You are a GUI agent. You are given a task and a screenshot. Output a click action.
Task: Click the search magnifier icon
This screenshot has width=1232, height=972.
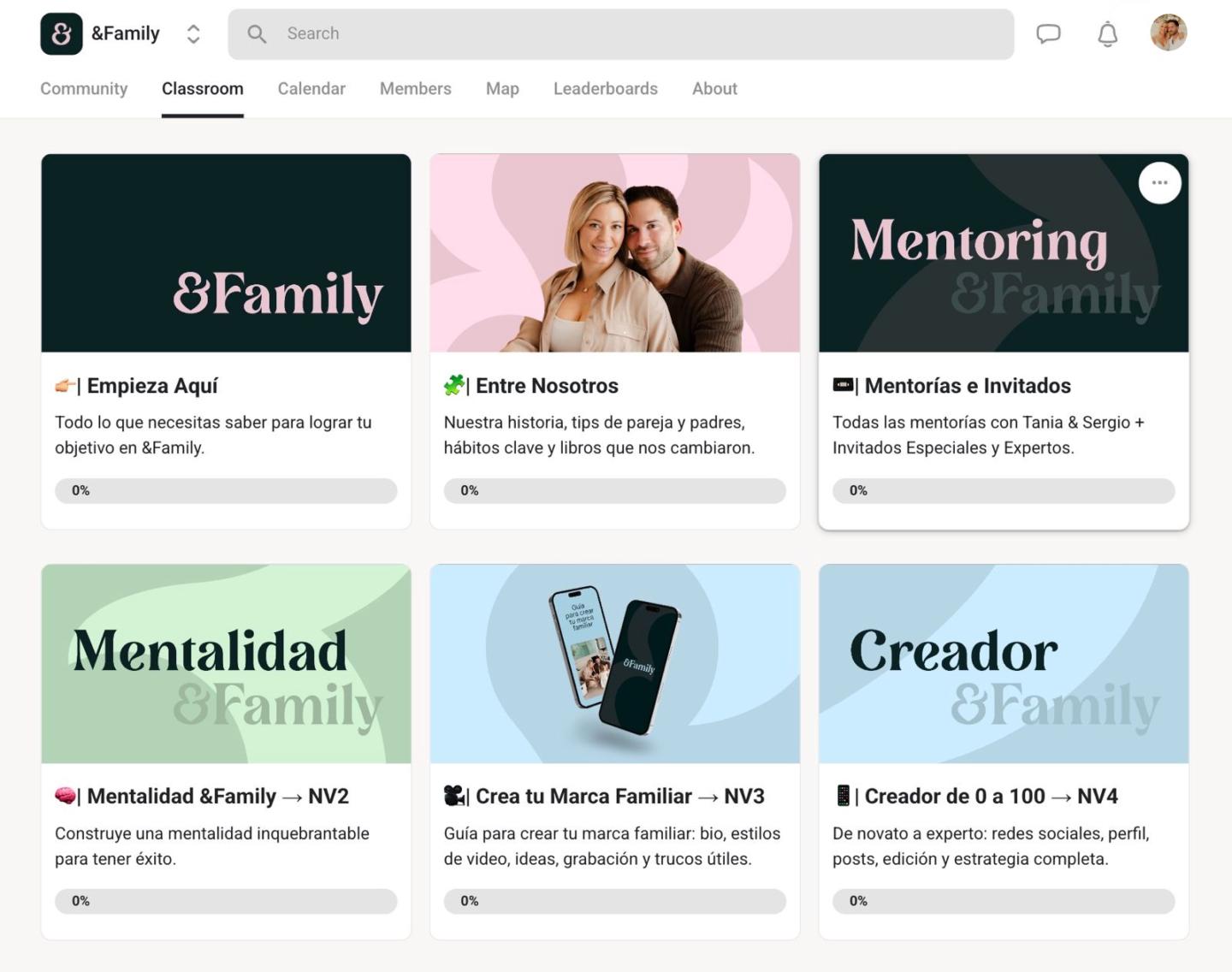point(257,34)
